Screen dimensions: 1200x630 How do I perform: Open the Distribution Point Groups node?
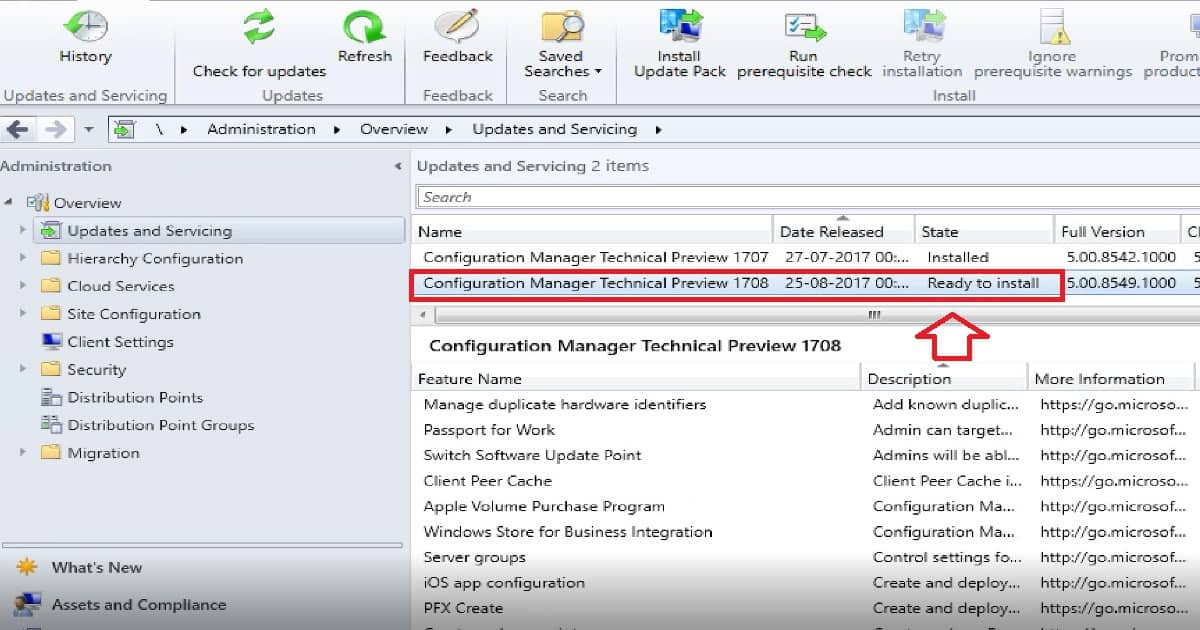click(161, 425)
